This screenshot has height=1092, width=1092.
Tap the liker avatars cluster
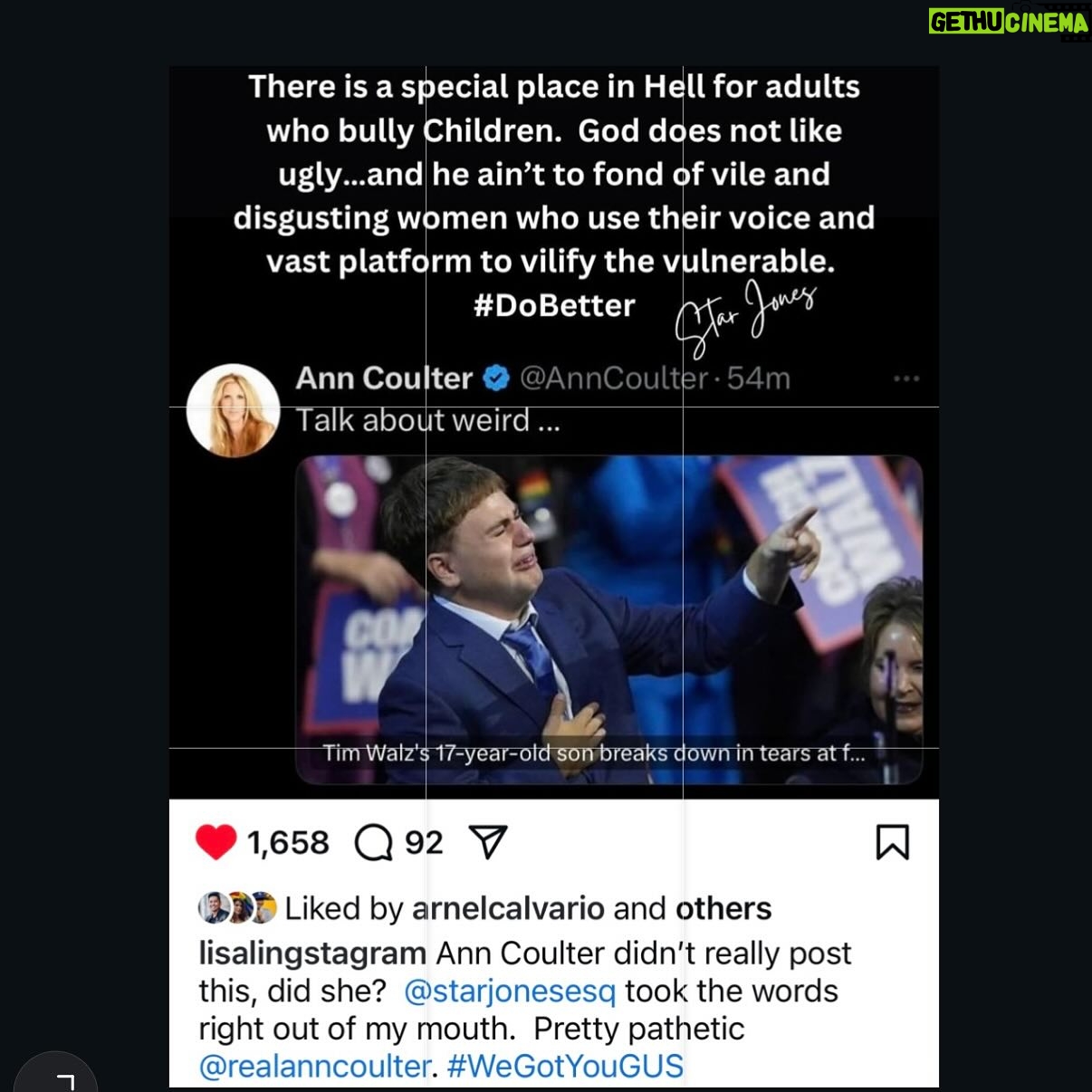(237, 907)
